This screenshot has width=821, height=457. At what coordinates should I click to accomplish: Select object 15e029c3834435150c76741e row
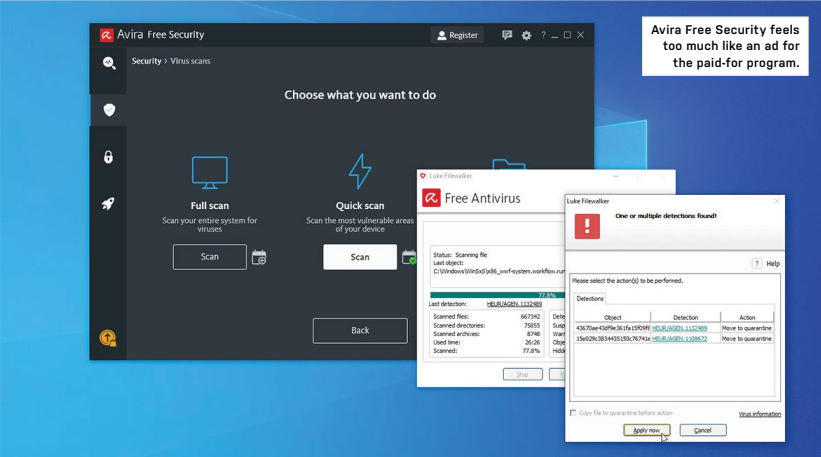click(613, 339)
